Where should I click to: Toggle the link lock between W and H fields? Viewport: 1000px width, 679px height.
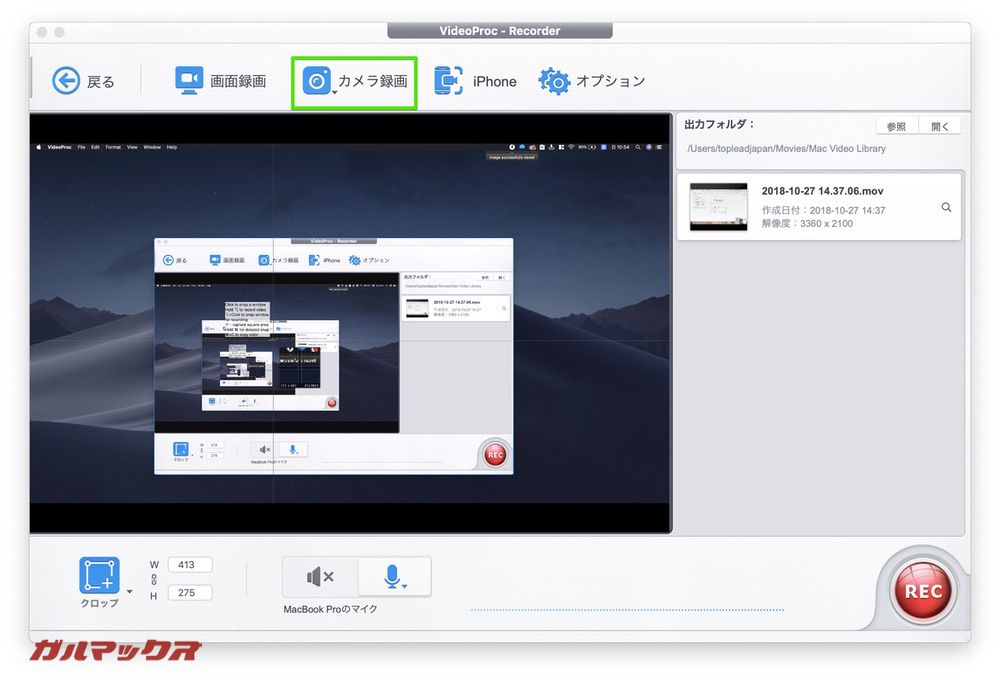[156, 579]
